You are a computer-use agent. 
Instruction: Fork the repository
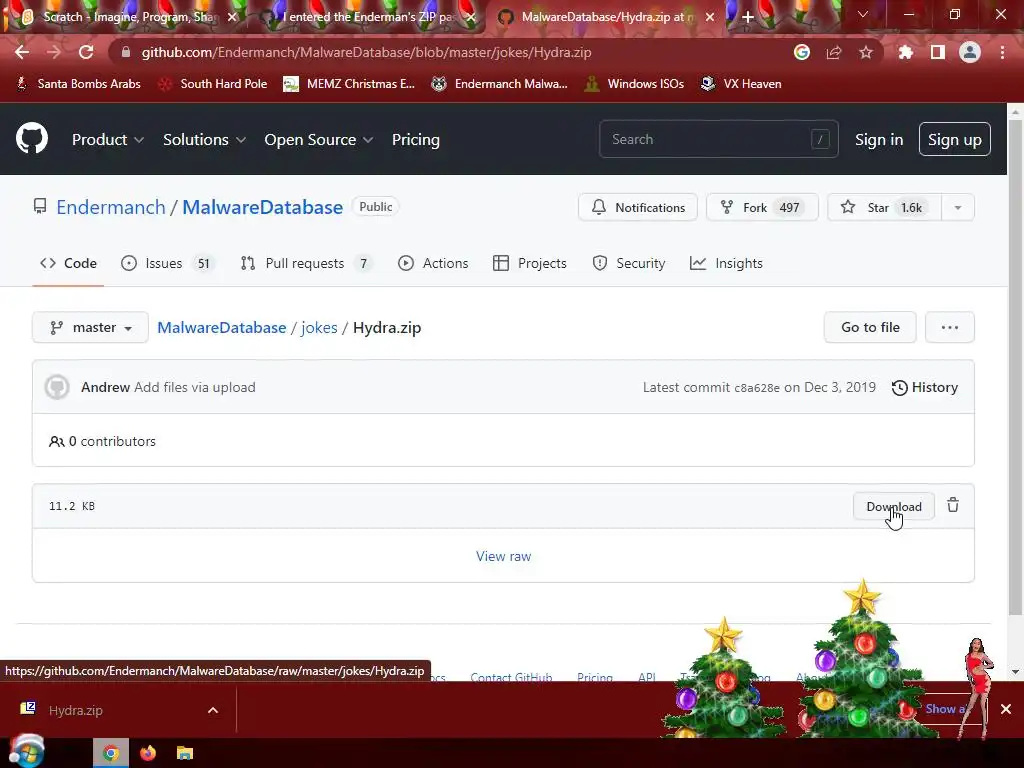[762, 207]
